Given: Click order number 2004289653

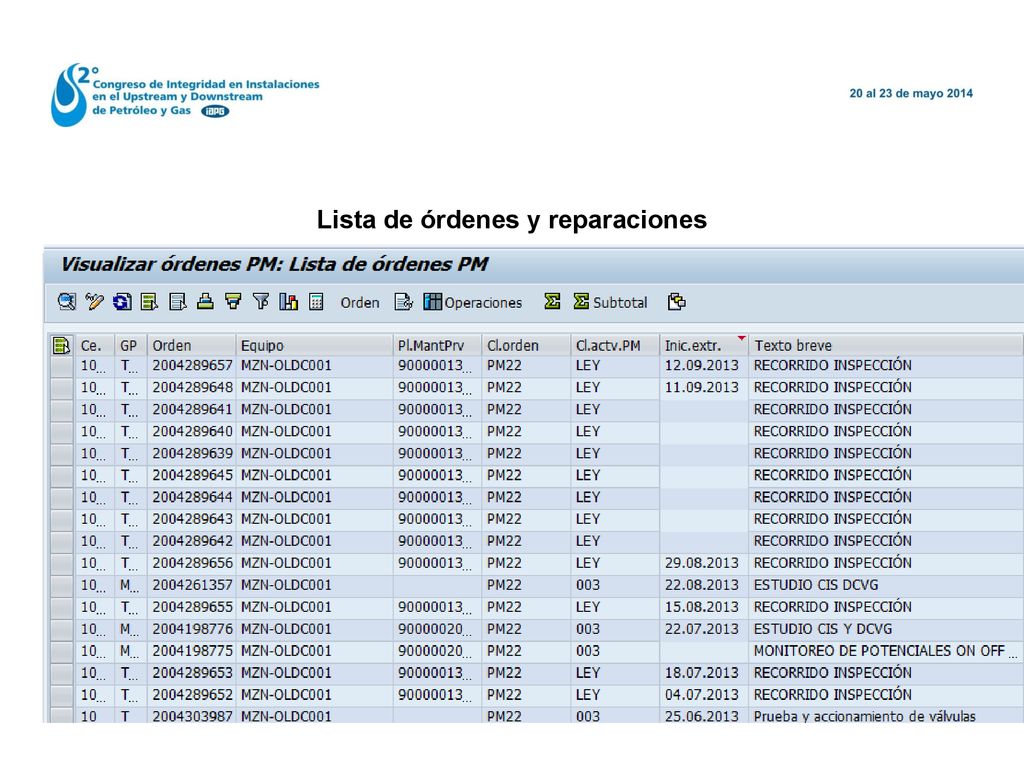Looking at the screenshot, I should [x=192, y=673].
